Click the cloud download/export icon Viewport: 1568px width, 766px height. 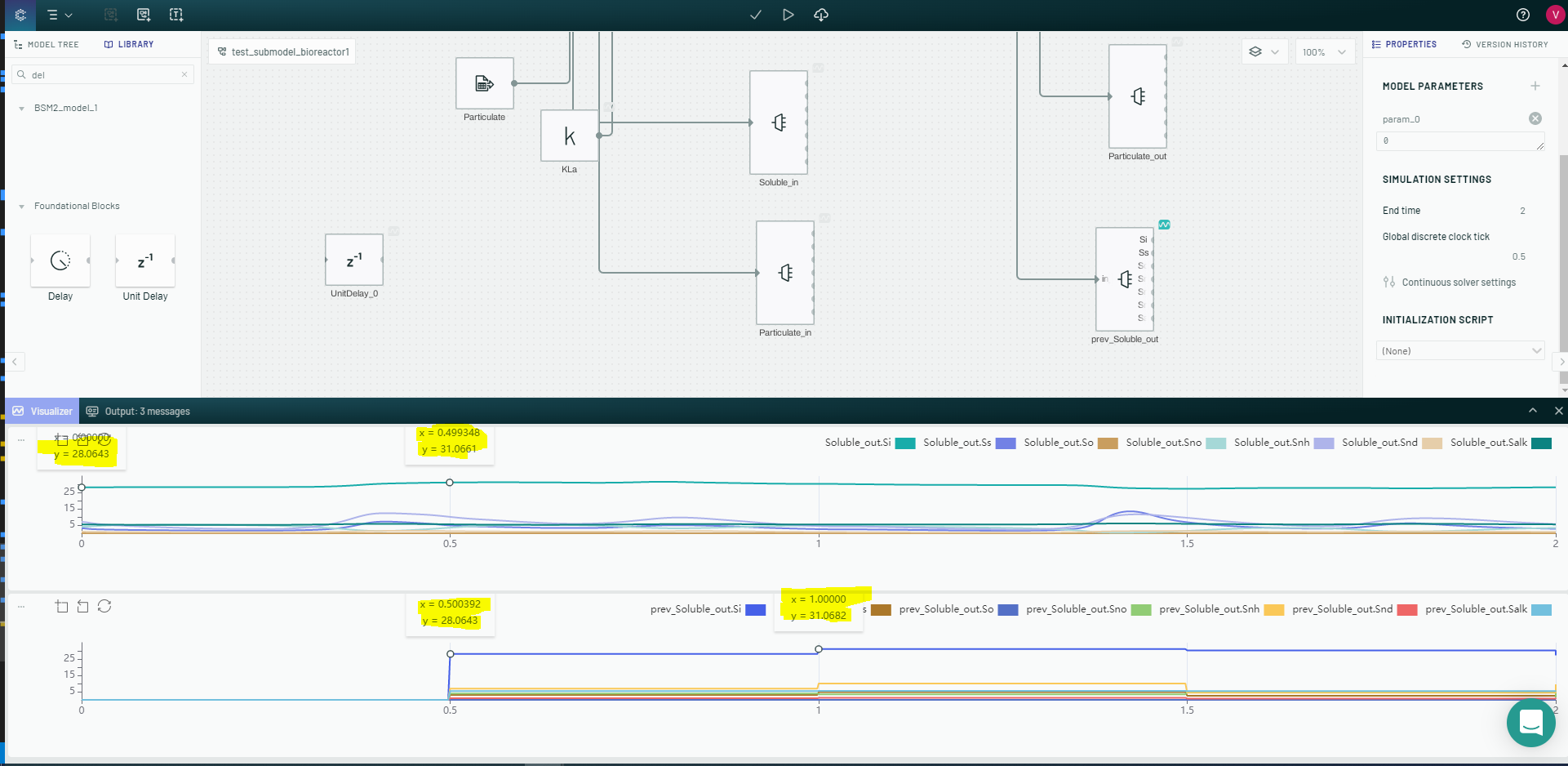(821, 15)
